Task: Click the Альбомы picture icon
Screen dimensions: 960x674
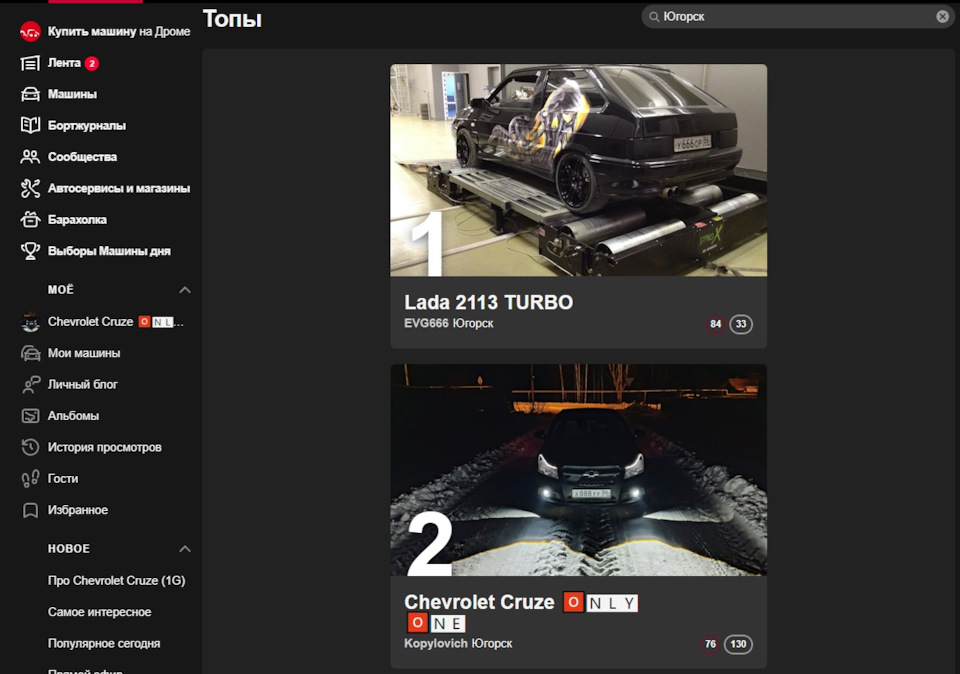Action: [30, 416]
